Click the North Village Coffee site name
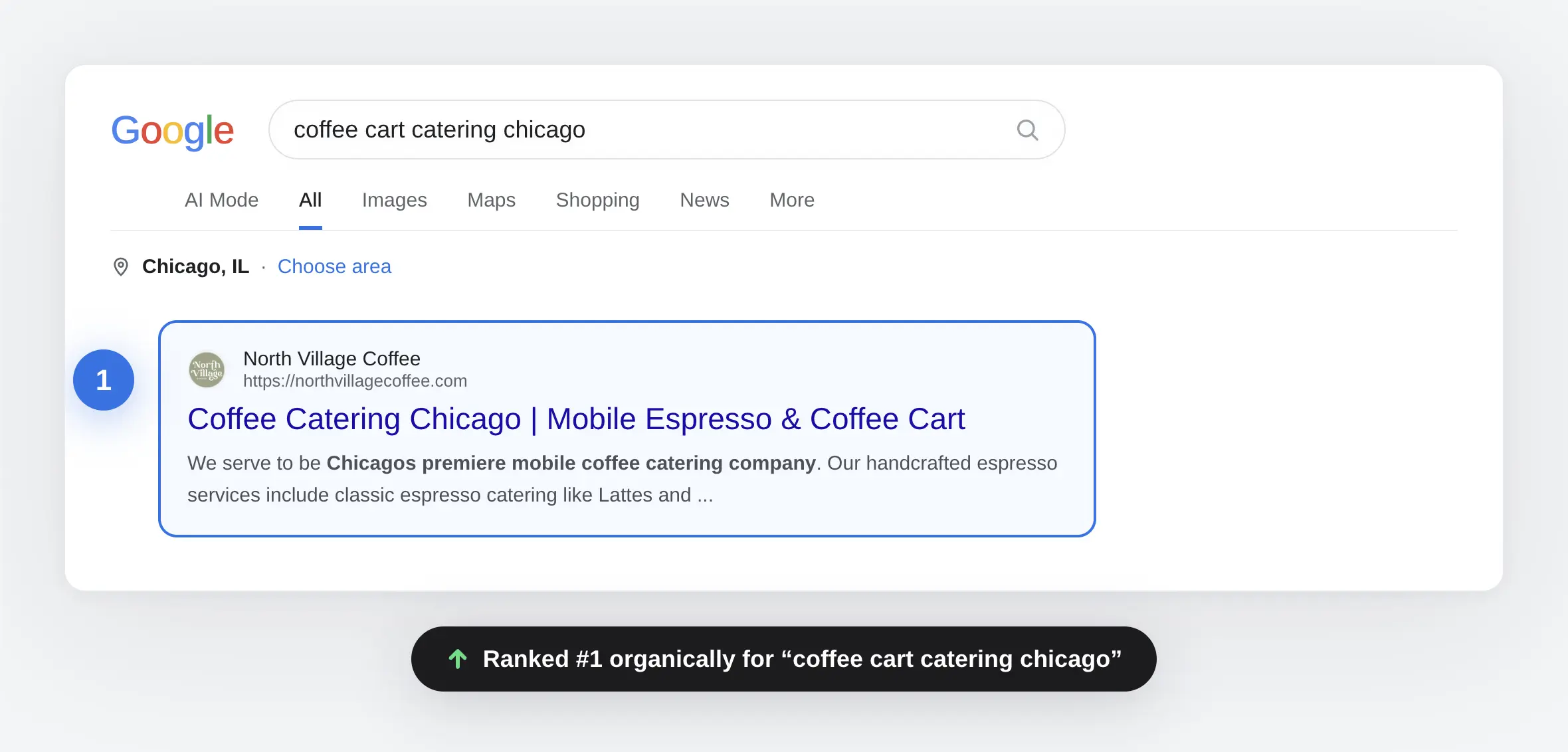This screenshot has height=752, width=1568. (332, 359)
